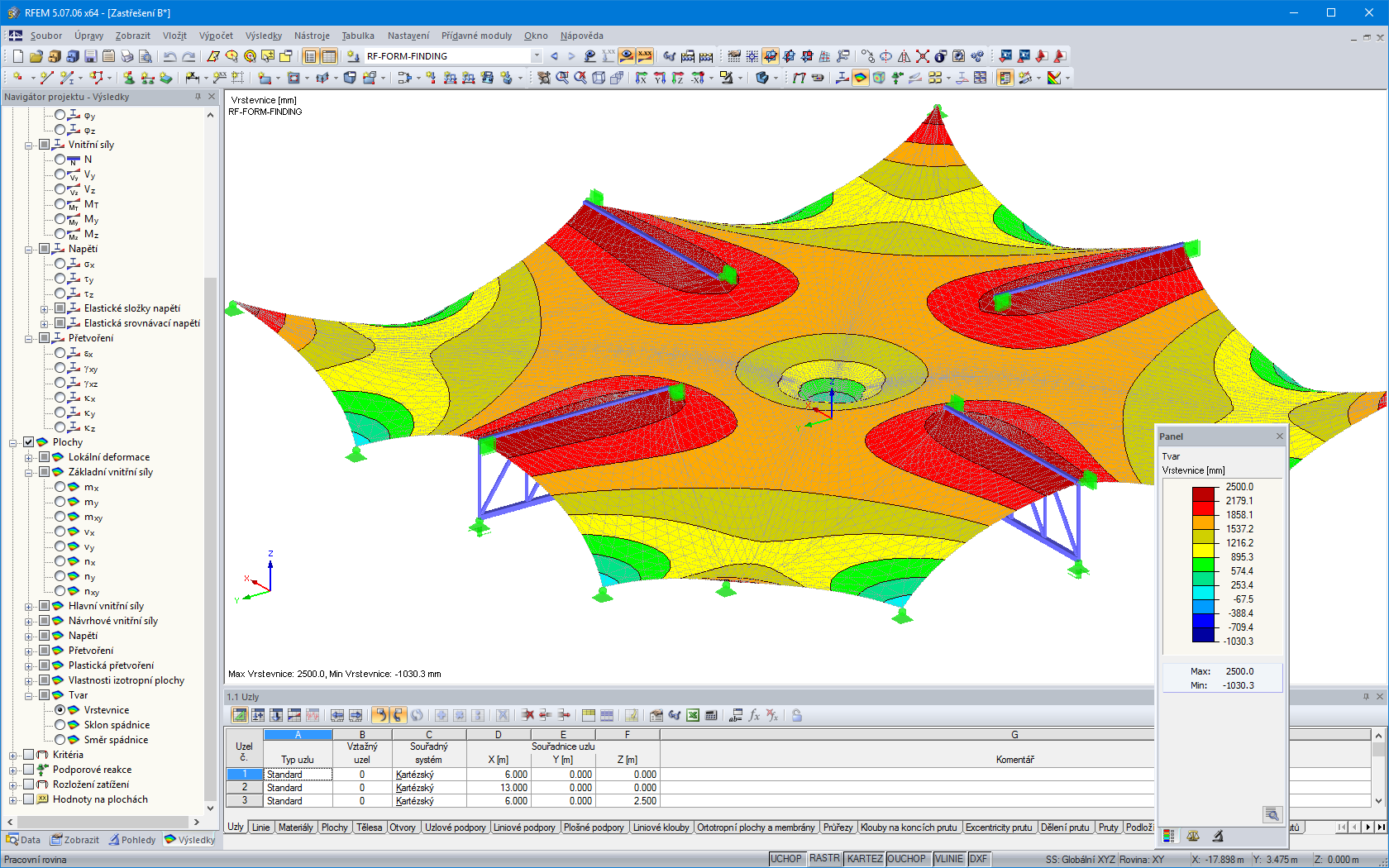
Task: Close the Panel window
Action: [x=1280, y=436]
